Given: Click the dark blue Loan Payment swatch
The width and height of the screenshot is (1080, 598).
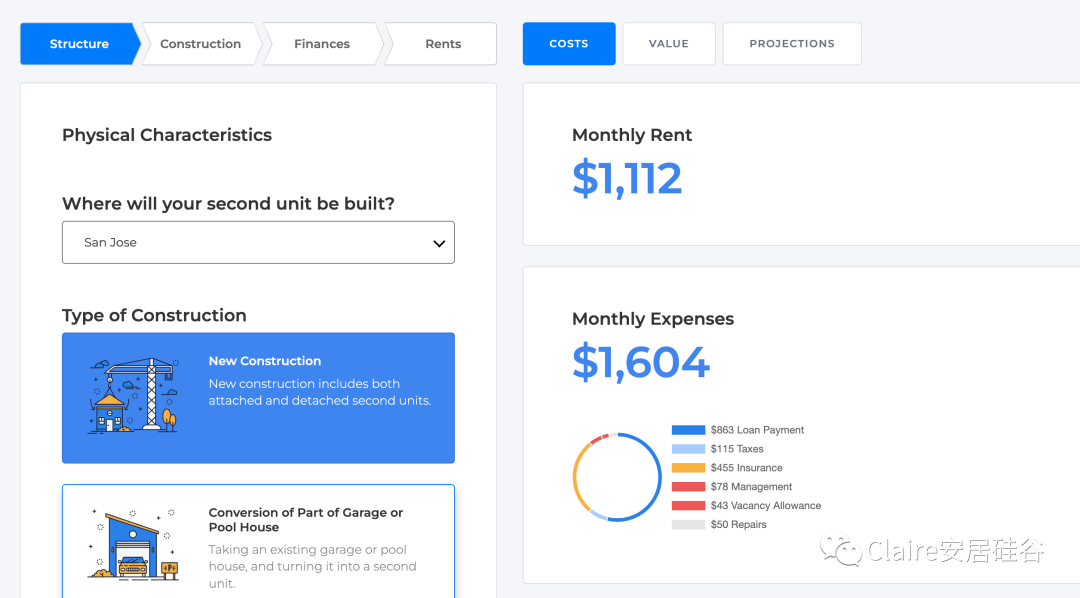Looking at the screenshot, I should point(688,430).
